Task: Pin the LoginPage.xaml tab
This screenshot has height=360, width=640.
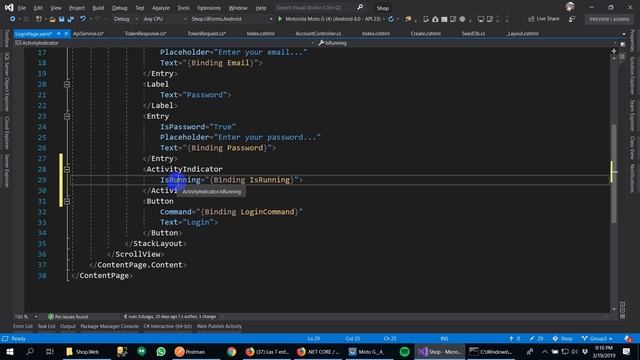Action: [59, 33]
